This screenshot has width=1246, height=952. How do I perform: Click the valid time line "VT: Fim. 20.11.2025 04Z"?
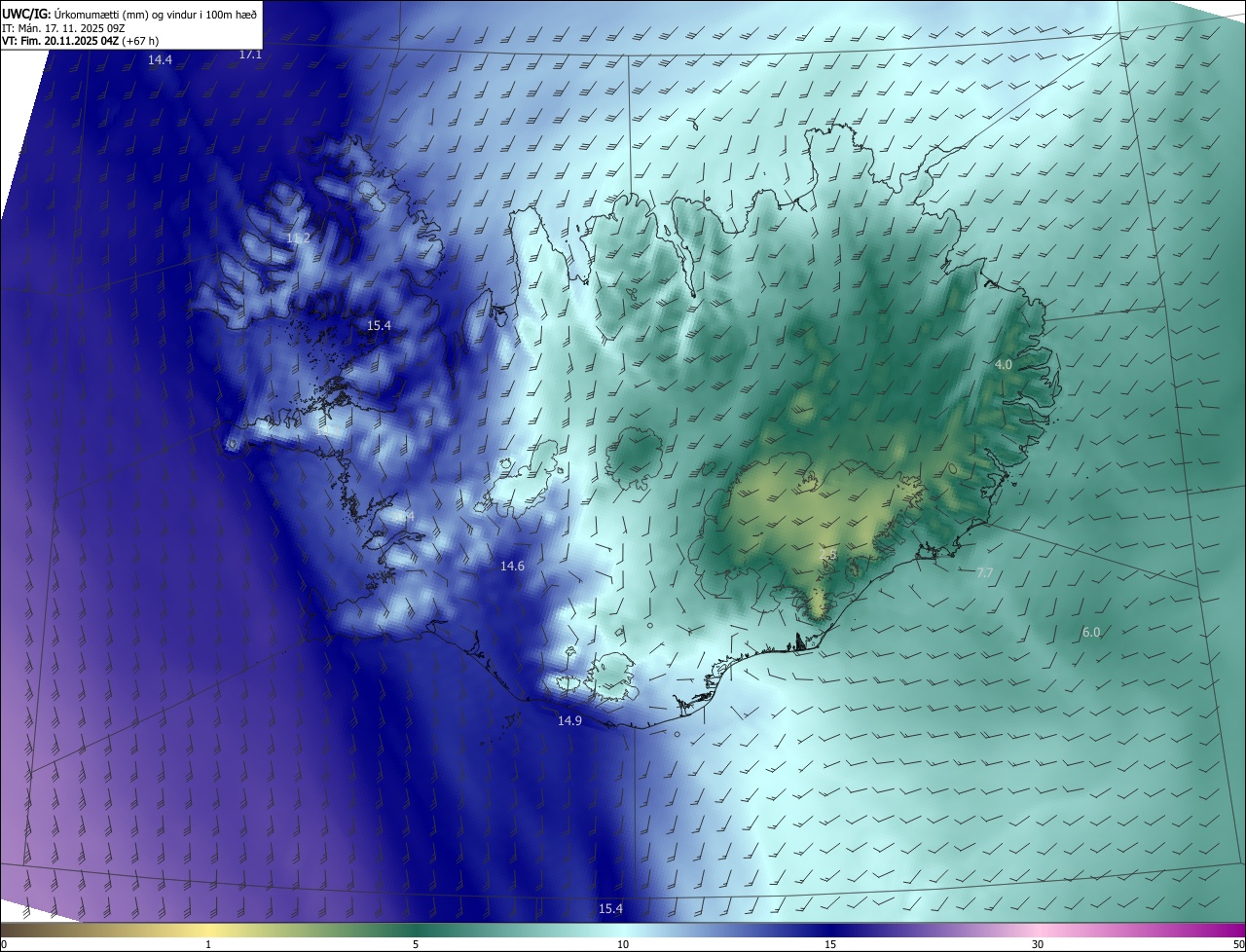[x=60, y=41]
